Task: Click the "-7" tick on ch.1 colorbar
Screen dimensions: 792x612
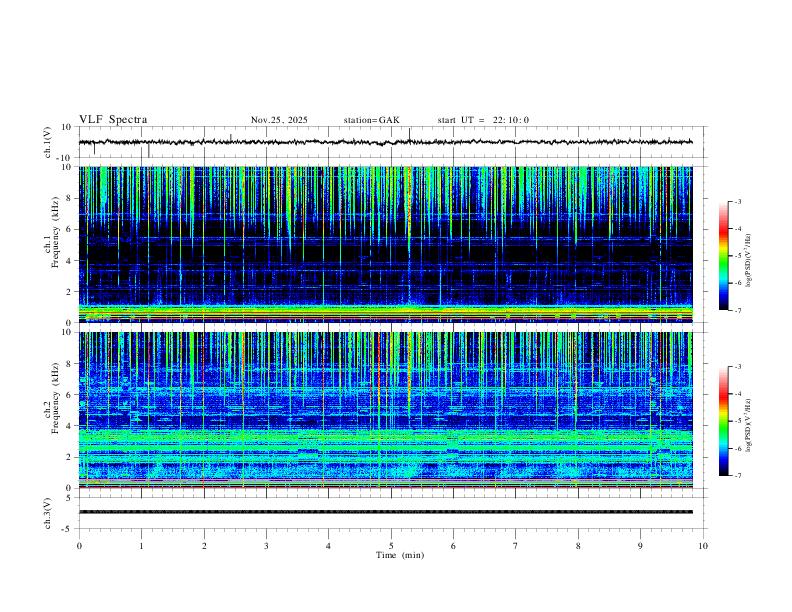Action: (x=737, y=310)
